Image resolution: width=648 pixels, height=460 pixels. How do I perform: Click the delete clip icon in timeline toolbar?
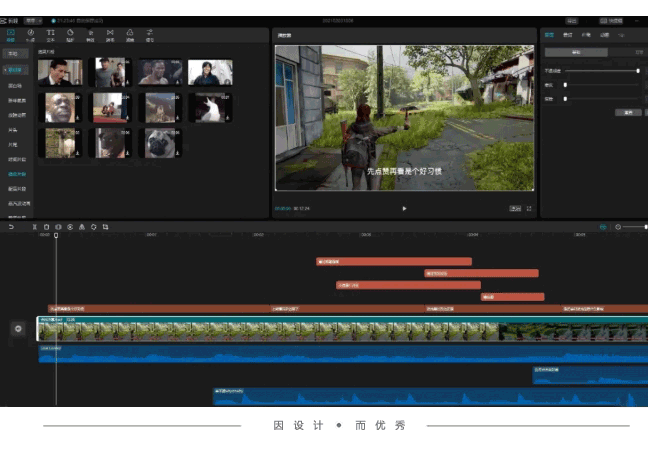click(x=45, y=227)
